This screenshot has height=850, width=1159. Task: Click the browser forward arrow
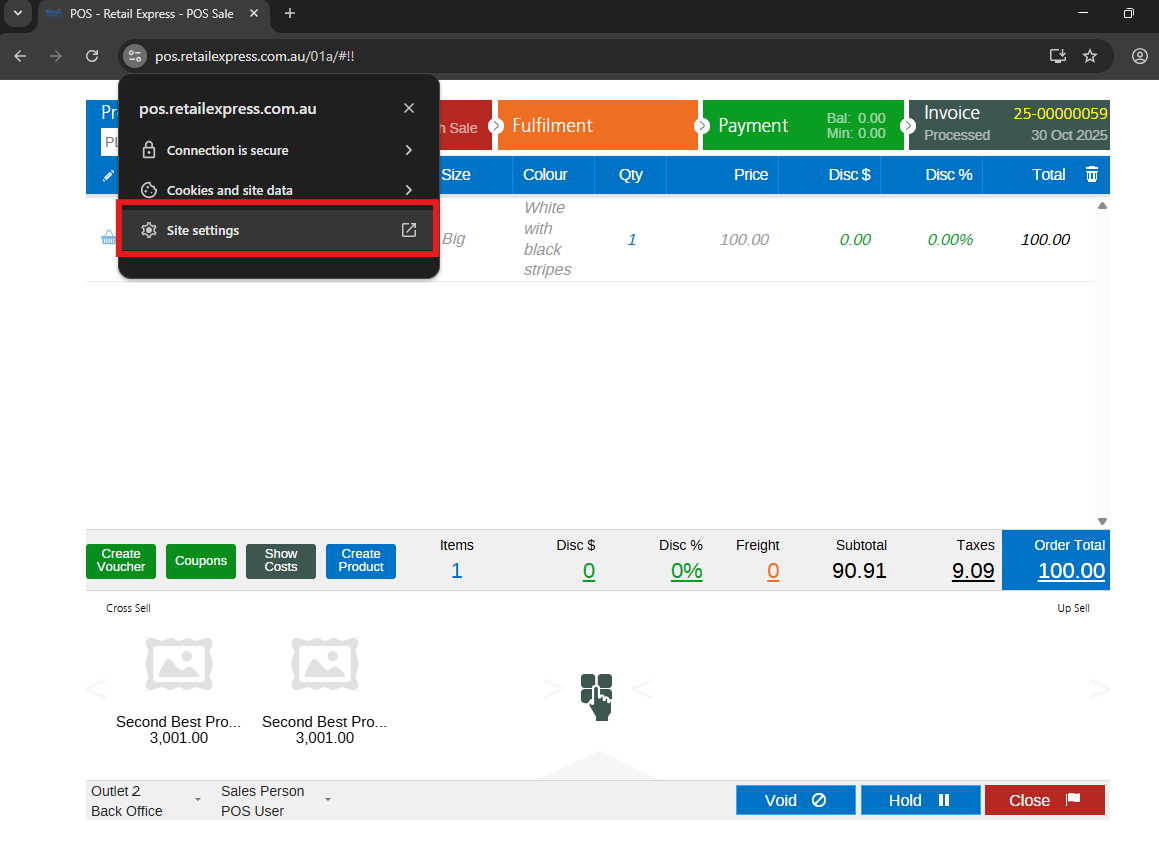55,56
